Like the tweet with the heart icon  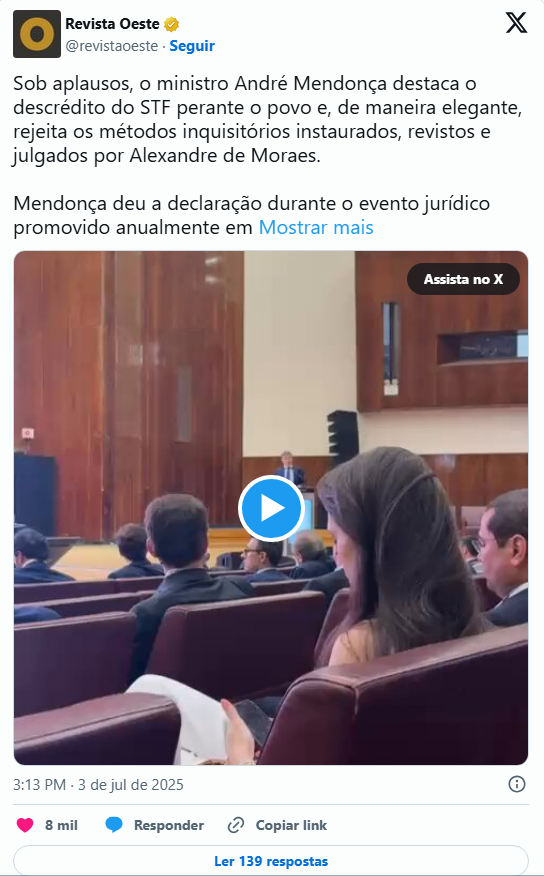click(x=25, y=825)
